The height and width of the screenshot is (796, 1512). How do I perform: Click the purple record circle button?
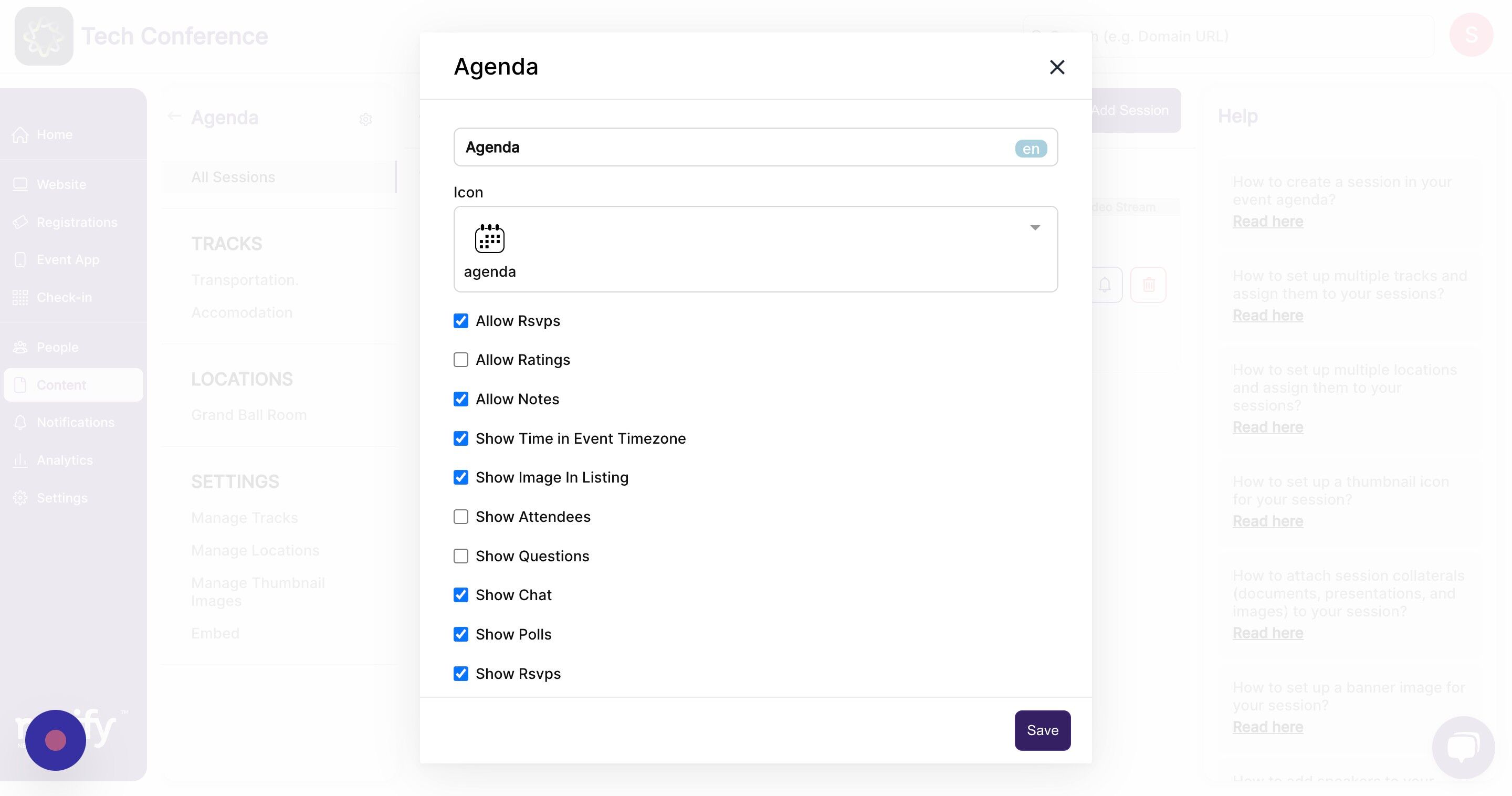[56, 740]
